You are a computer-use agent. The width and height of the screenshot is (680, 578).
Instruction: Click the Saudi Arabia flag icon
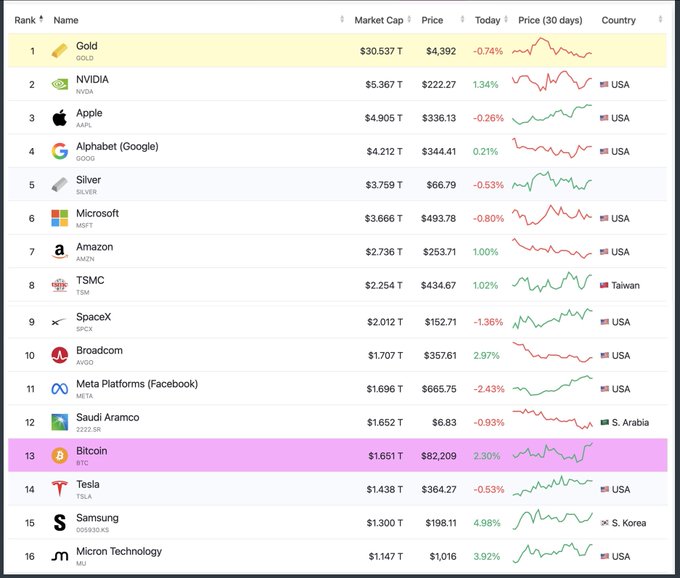(x=605, y=422)
